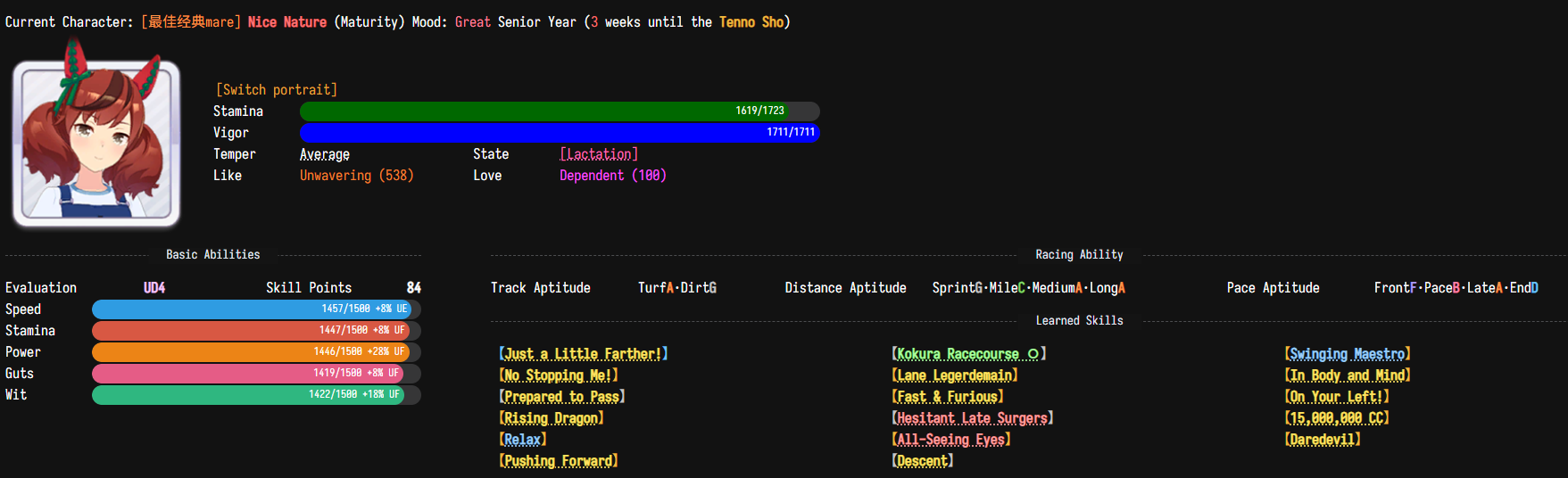Click the Basic Abilities section header
The width and height of the screenshot is (1568, 478).
point(213,255)
